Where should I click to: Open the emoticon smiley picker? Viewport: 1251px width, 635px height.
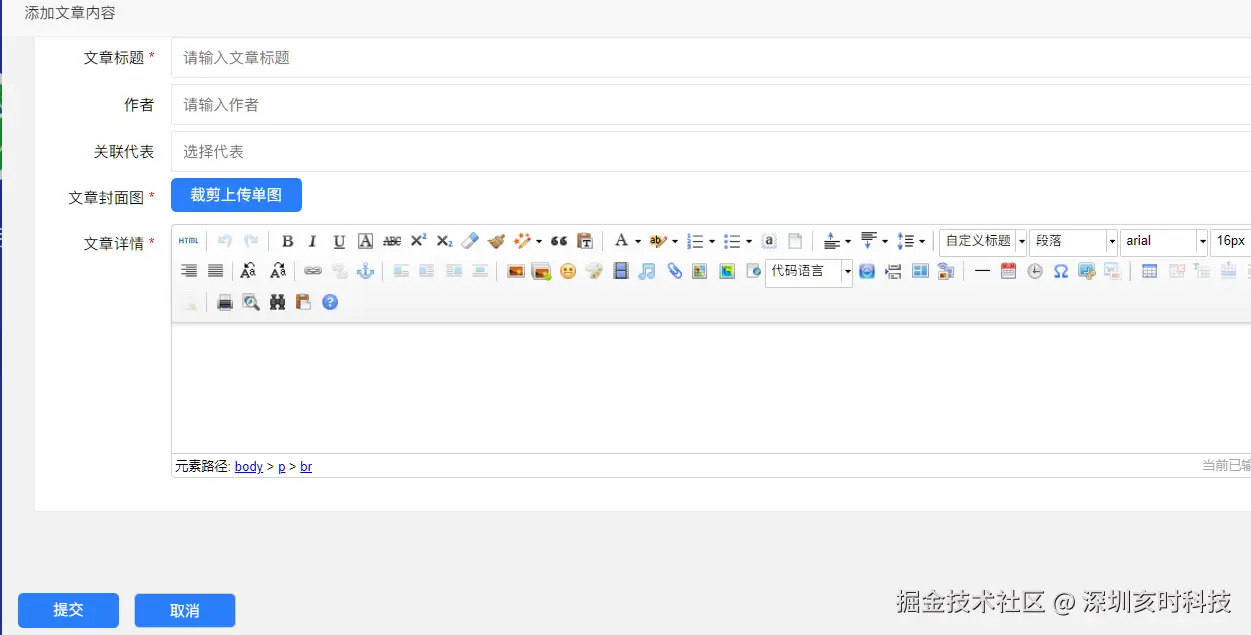pos(568,271)
